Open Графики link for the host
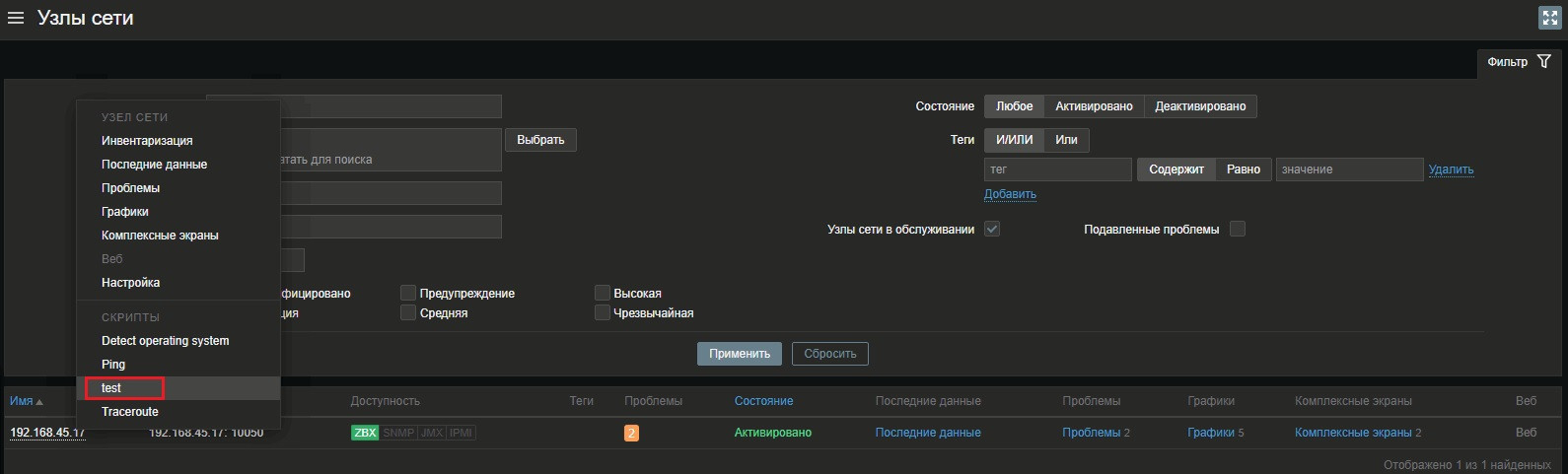The height and width of the screenshot is (474, 1568). [x=1210, y=433]
